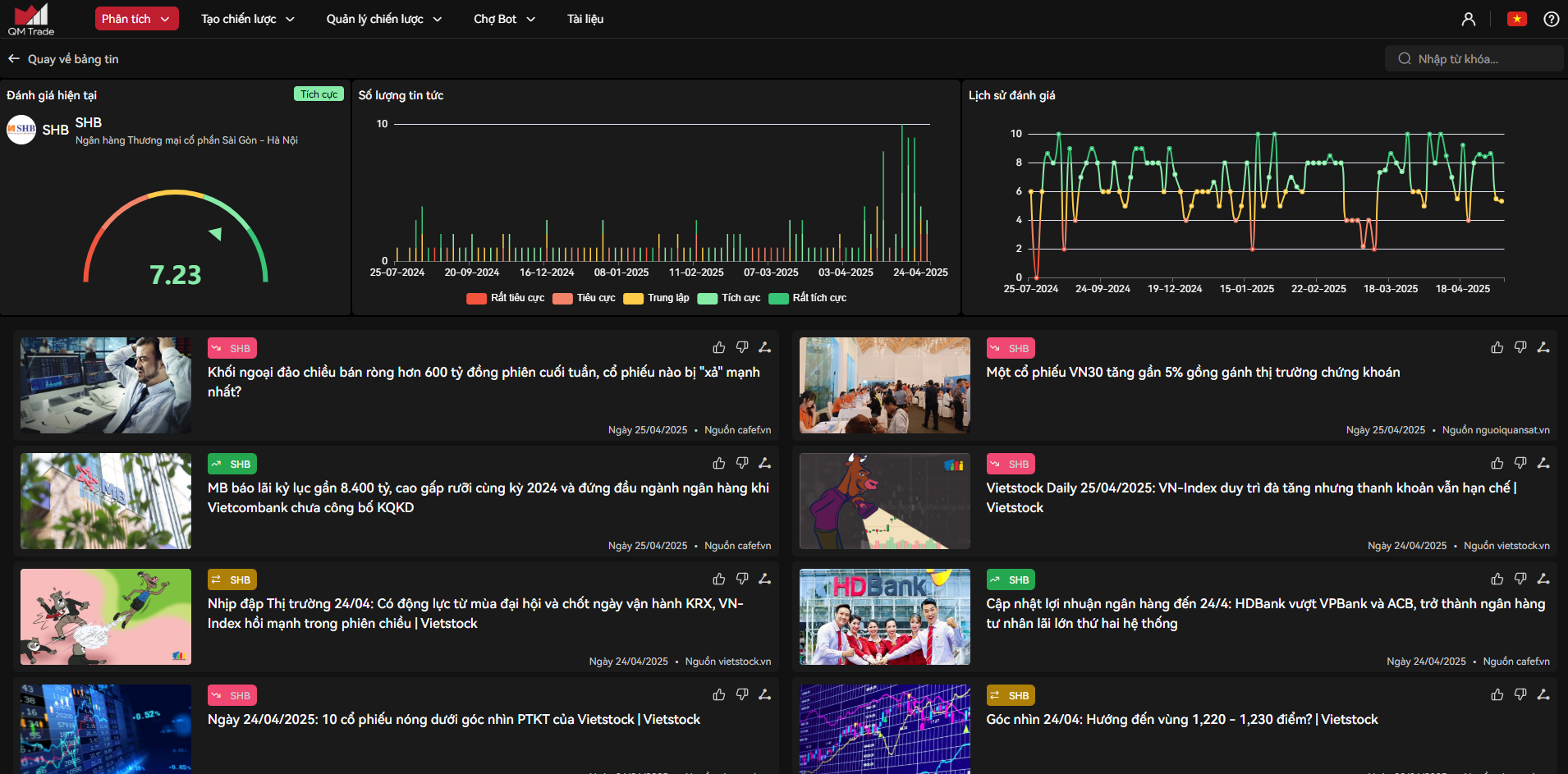This screenshot has width=1568, height=774.
Task: Go back via Quay về bảng tin link
Action: tap(73, 59)
